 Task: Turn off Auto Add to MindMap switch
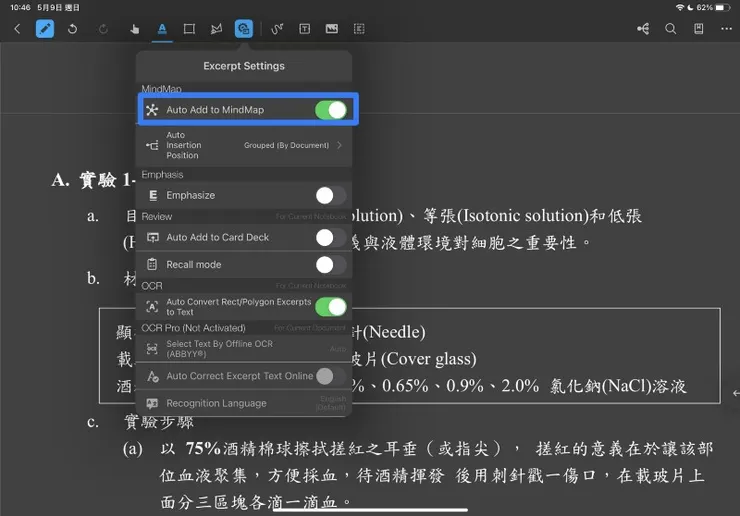(331, 110)
